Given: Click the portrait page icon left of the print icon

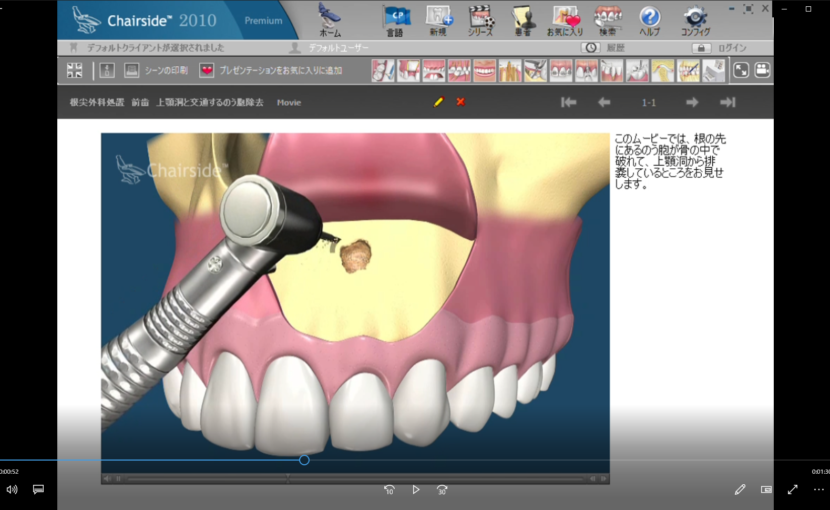Looking at the screenshot, I should click(107, 70).
